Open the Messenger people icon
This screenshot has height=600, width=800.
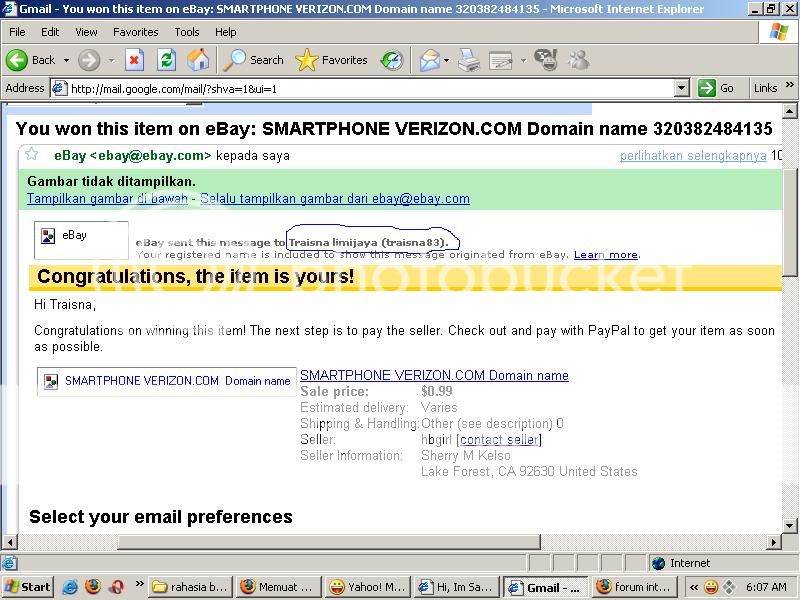point(579,60)
